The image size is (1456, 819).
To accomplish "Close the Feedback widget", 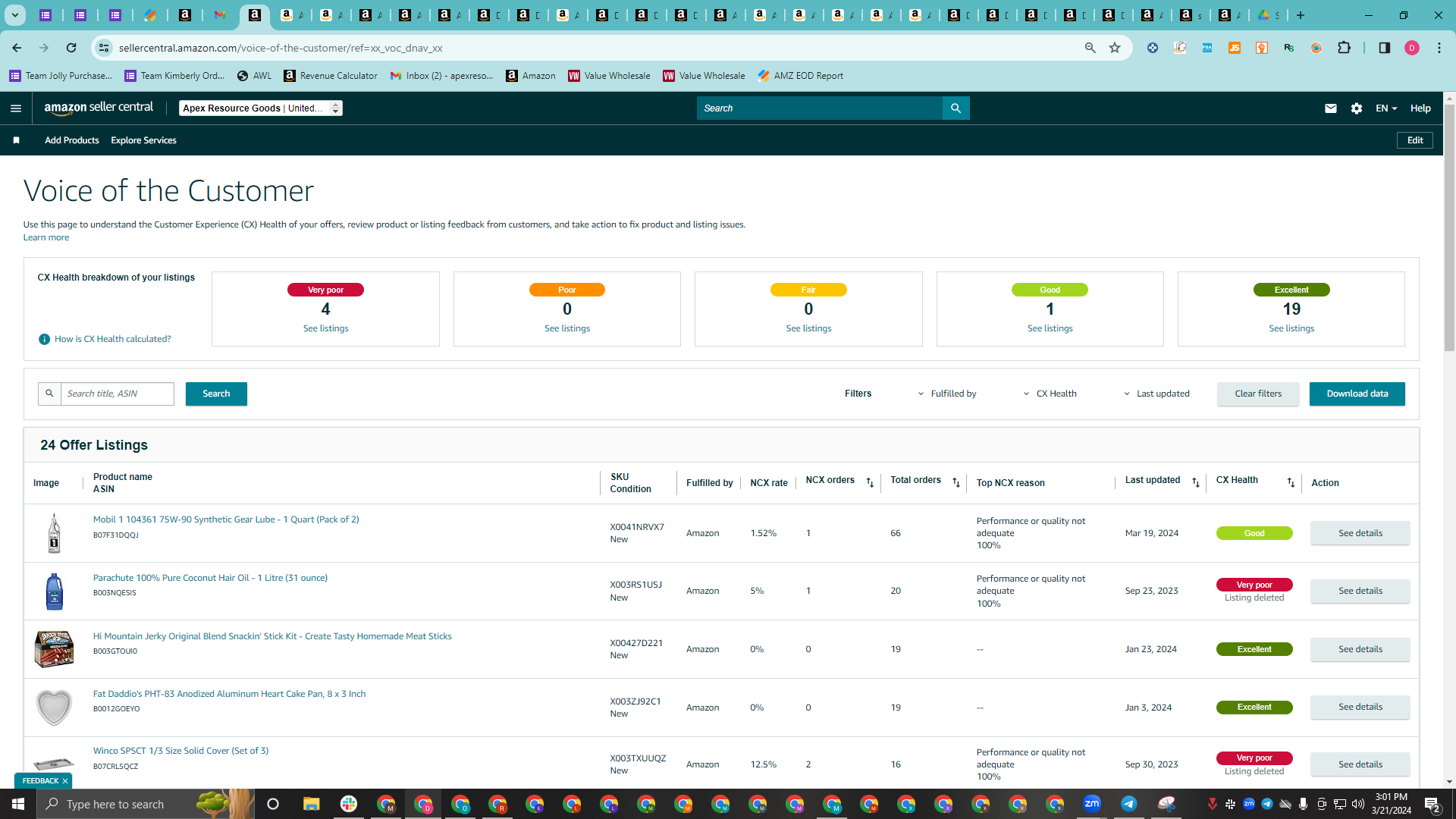I will (x=65, y=781).
